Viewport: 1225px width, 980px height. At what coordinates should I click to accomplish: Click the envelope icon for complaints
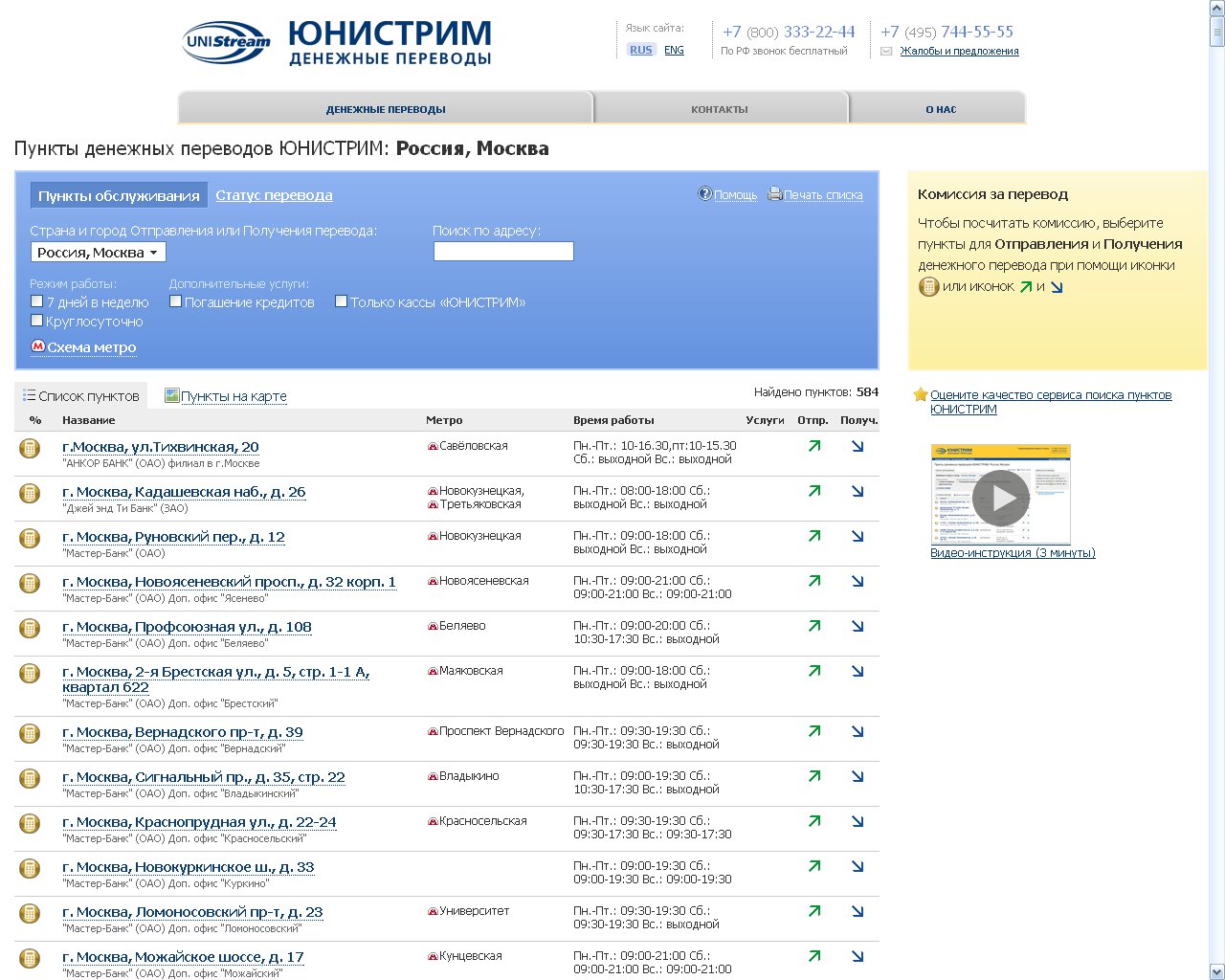point(886,52)
